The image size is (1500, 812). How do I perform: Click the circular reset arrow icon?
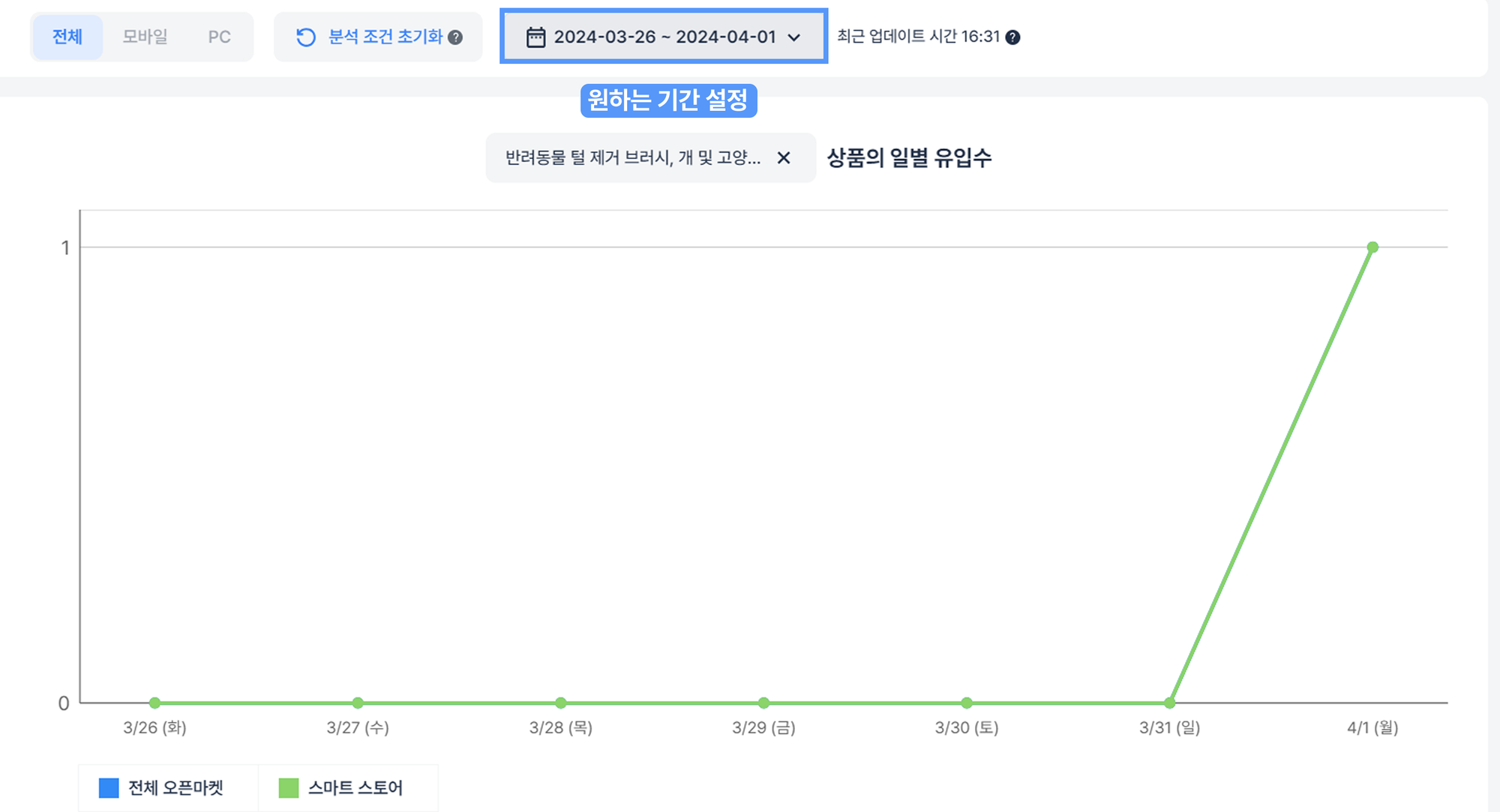[x=306, y=37]
